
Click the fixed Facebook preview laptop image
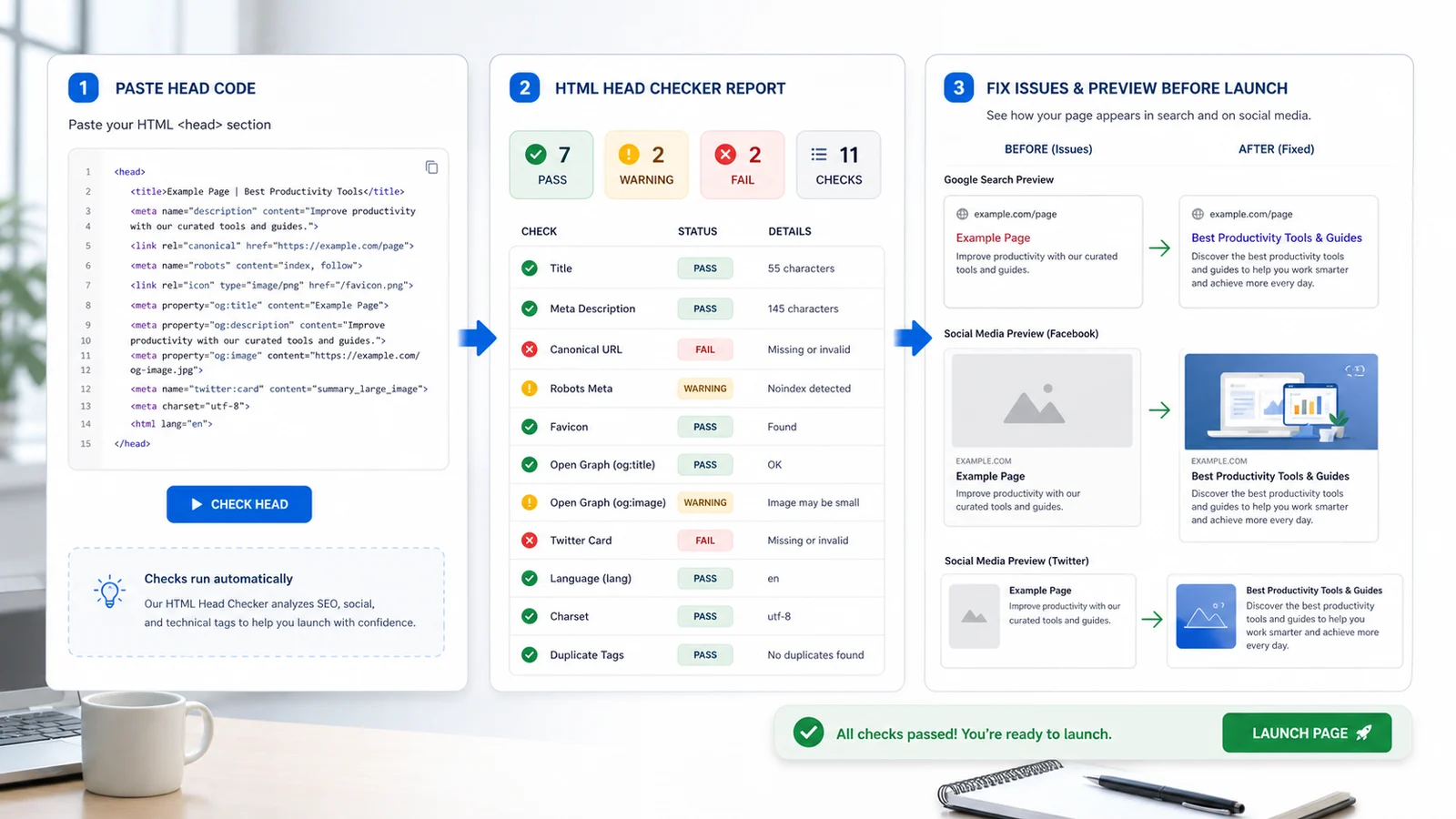point(1280,401)
